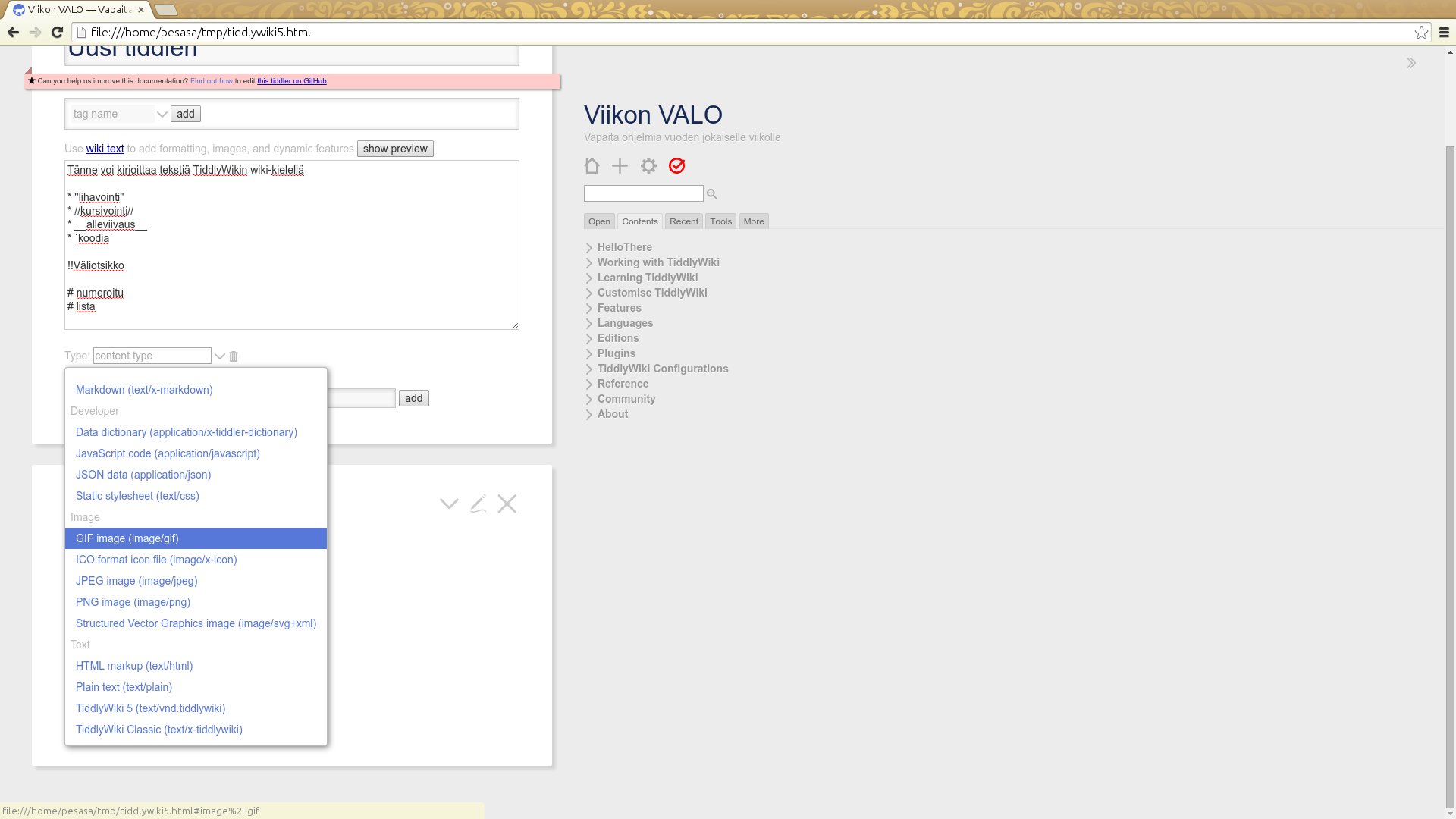The height and width of the screenshot is (819, 1456).
Task: Select HTML markup (text/html)
Action: tap(196, 666)
